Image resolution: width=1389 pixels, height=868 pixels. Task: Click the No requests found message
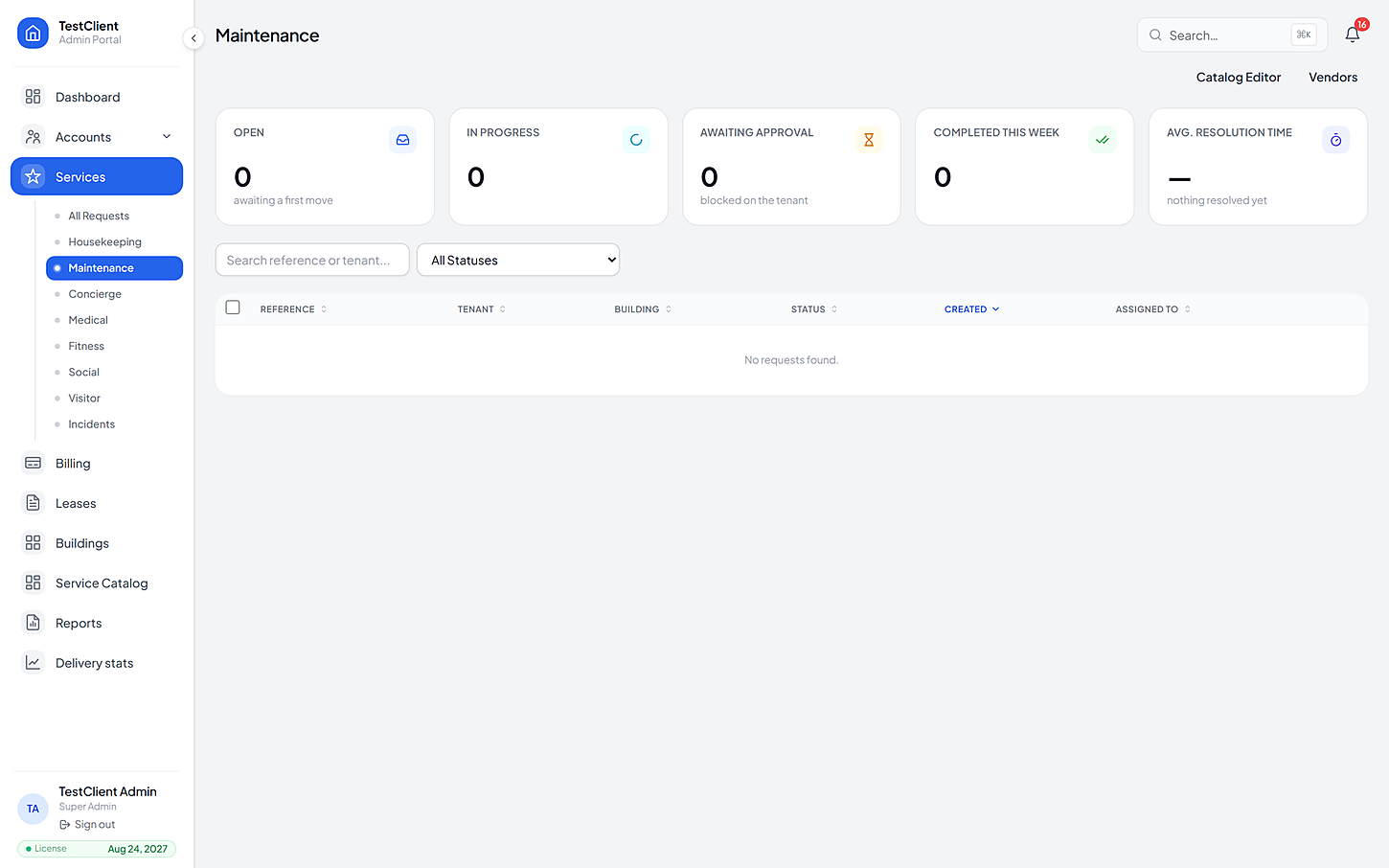(x=791, y=360)
